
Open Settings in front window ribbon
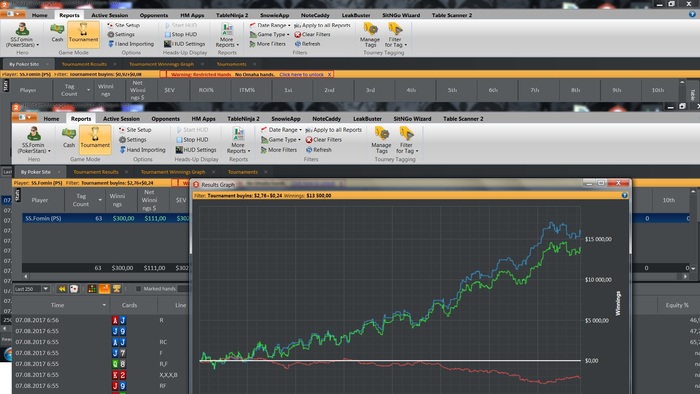point(133,140)
